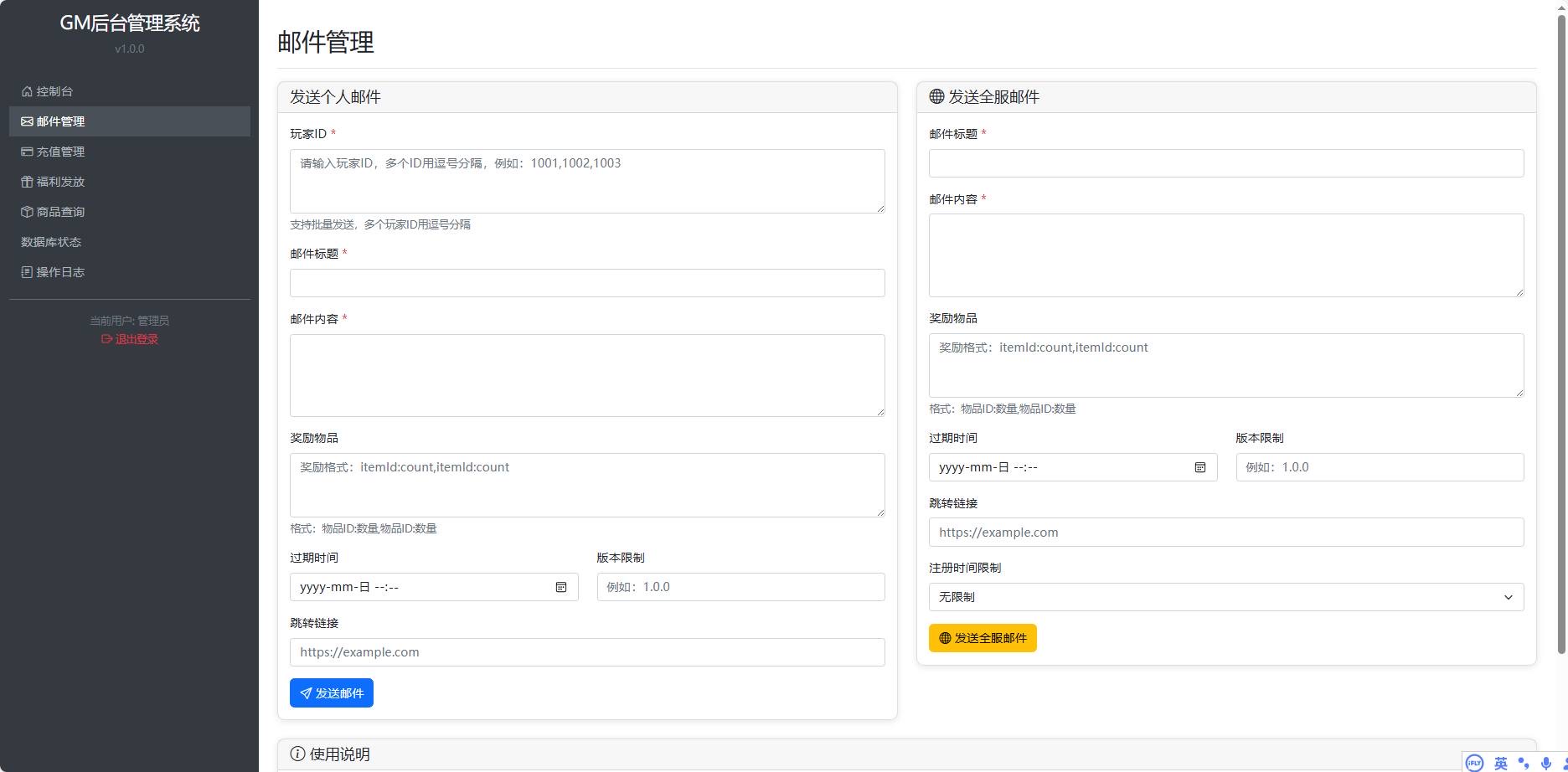
Task: Click the 使用说明 section header
Action: [x=907, y=754]
